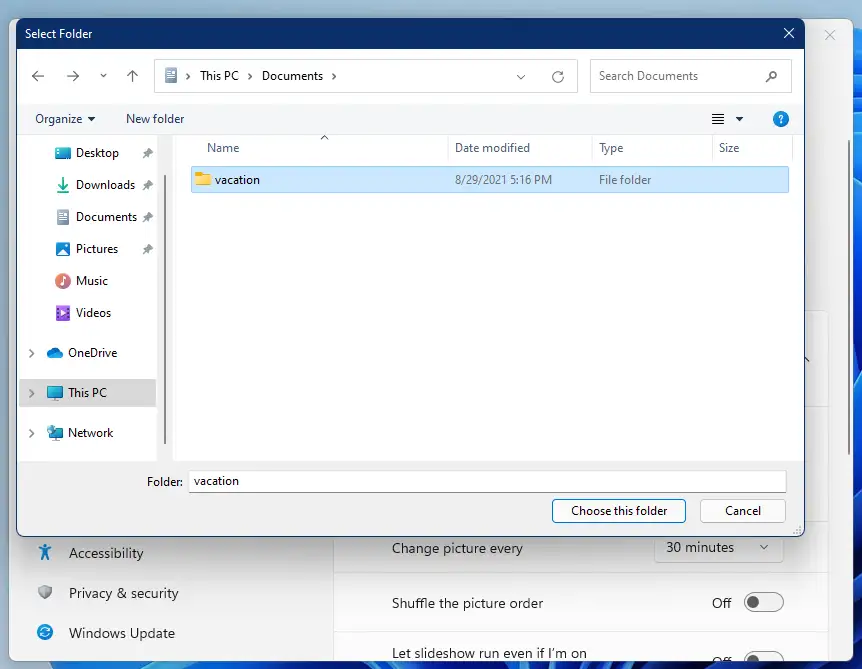Open the help question mark icon
Screen dimensions: 862x669
[x=780, y=119]
